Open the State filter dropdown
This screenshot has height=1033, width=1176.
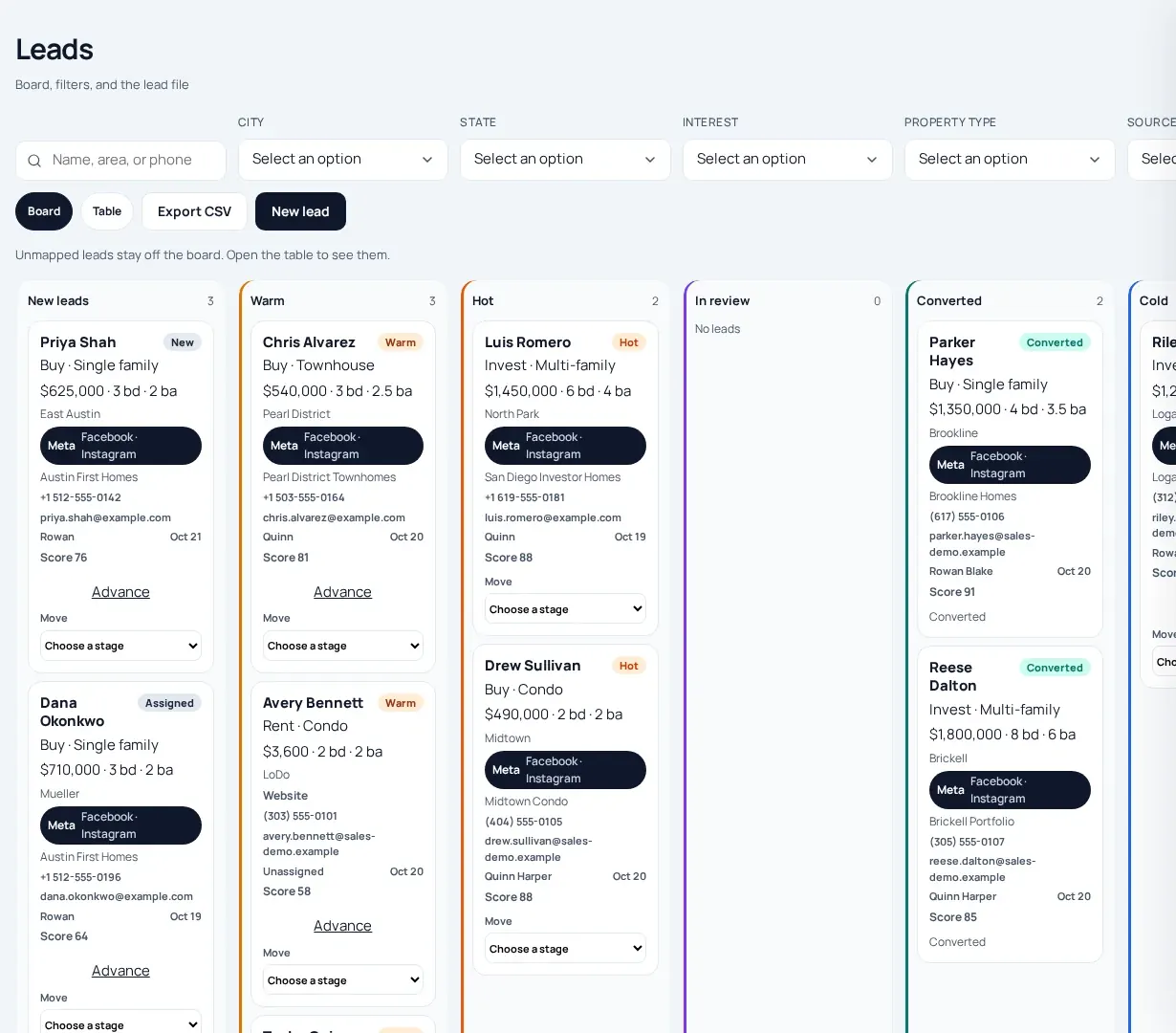[565, 159]
